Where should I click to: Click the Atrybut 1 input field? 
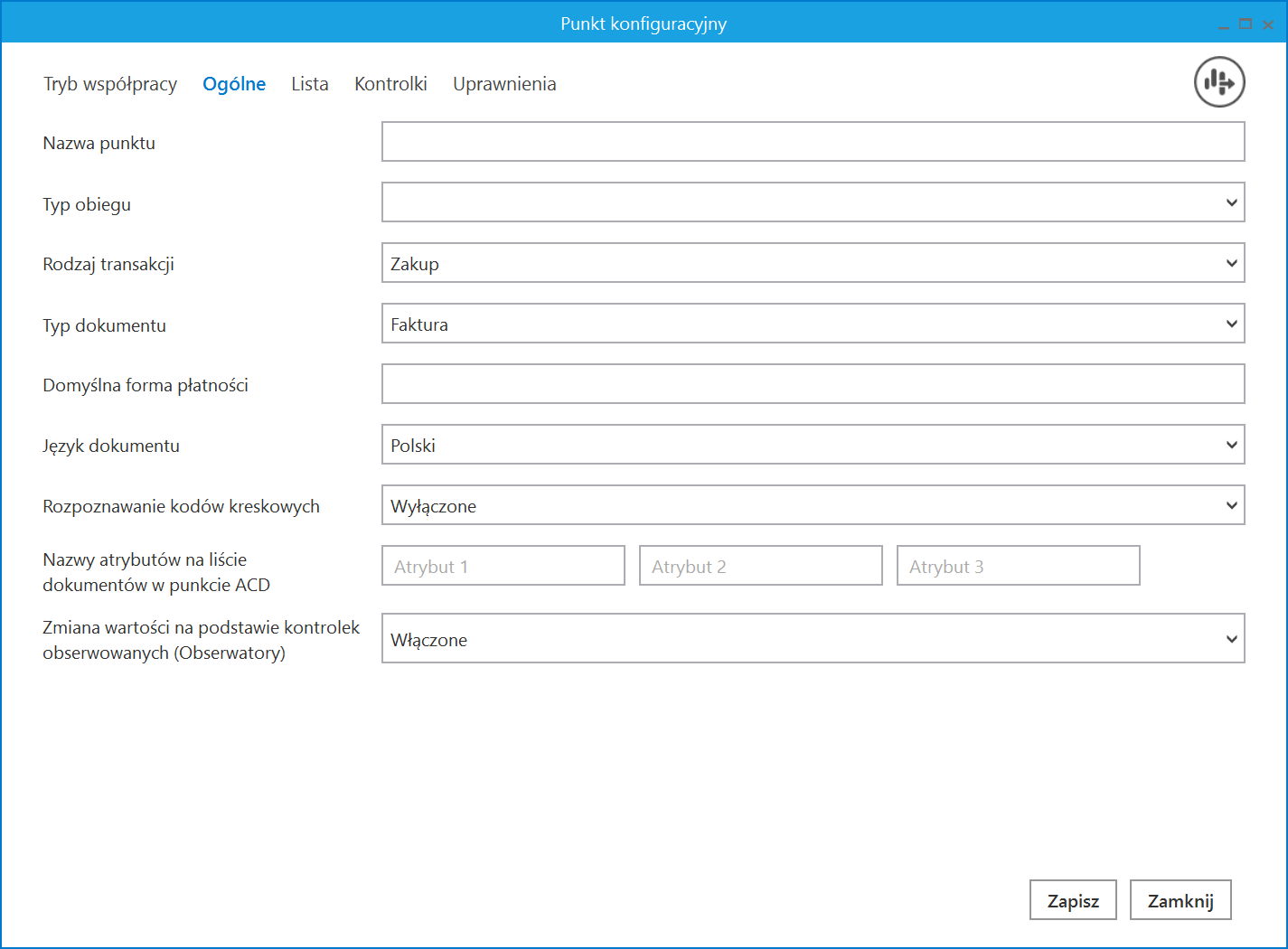click(x=503, y=566)
